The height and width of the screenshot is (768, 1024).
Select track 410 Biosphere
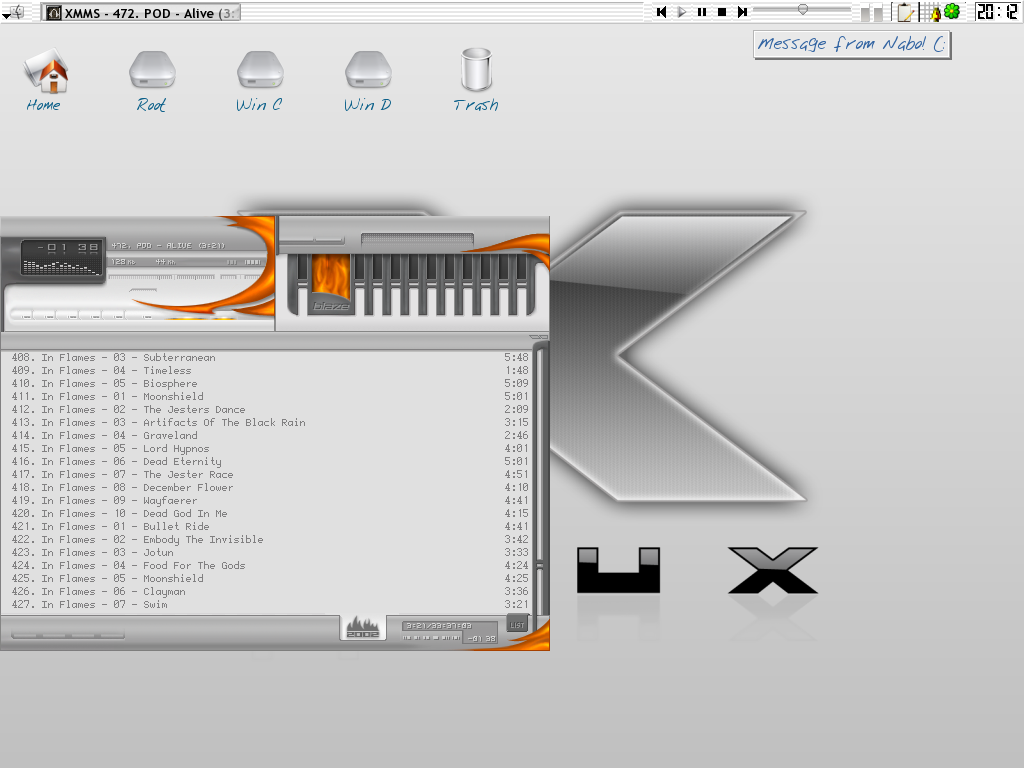[x=270, y=383]
